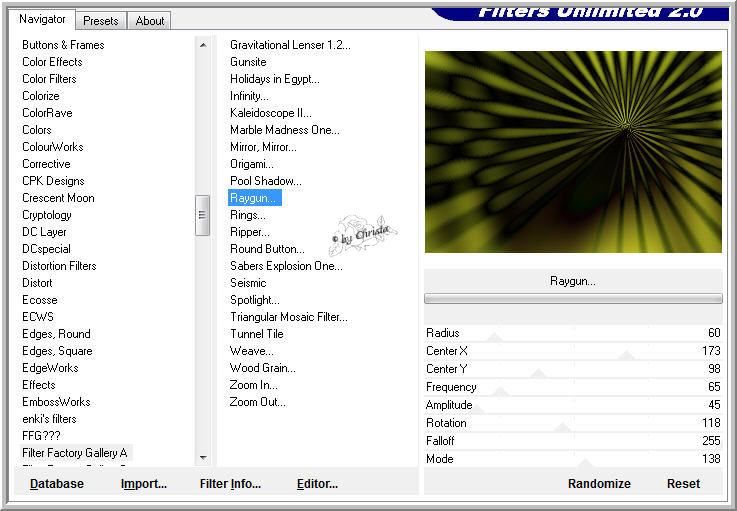Open the Editor... button
Screen dimensions: 737x511
[317, 484]
